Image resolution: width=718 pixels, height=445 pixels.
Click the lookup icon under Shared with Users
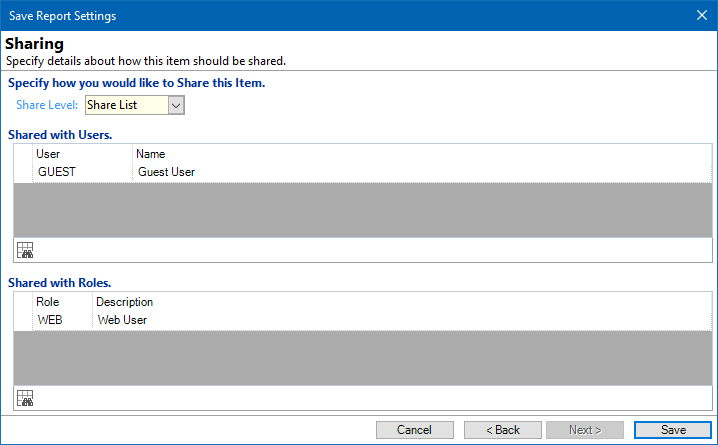25,250
